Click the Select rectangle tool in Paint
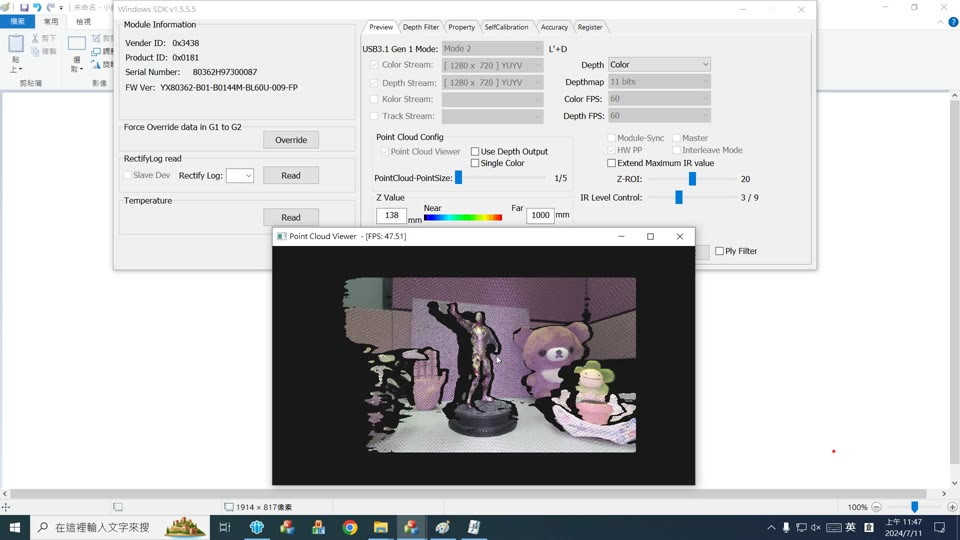This screenshot has width=960, height=540. [x=77, y=44]
